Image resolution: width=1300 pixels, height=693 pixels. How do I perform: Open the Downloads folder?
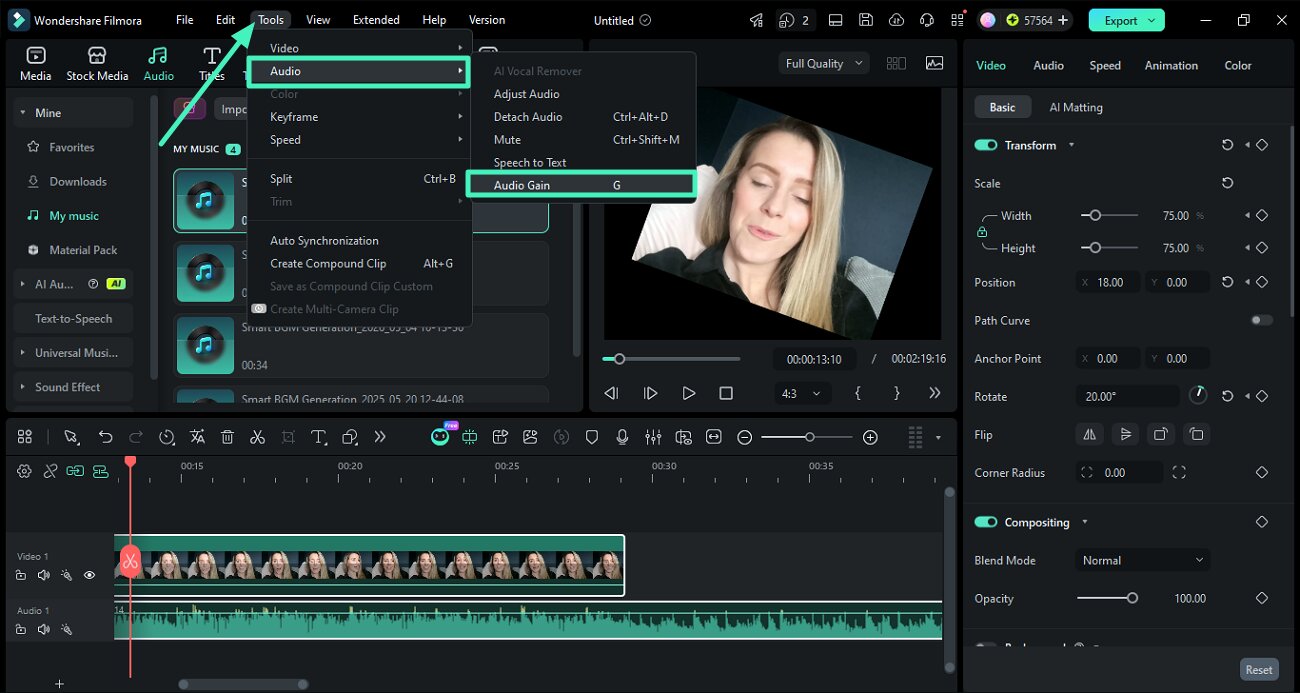click(x=77, y=181)
